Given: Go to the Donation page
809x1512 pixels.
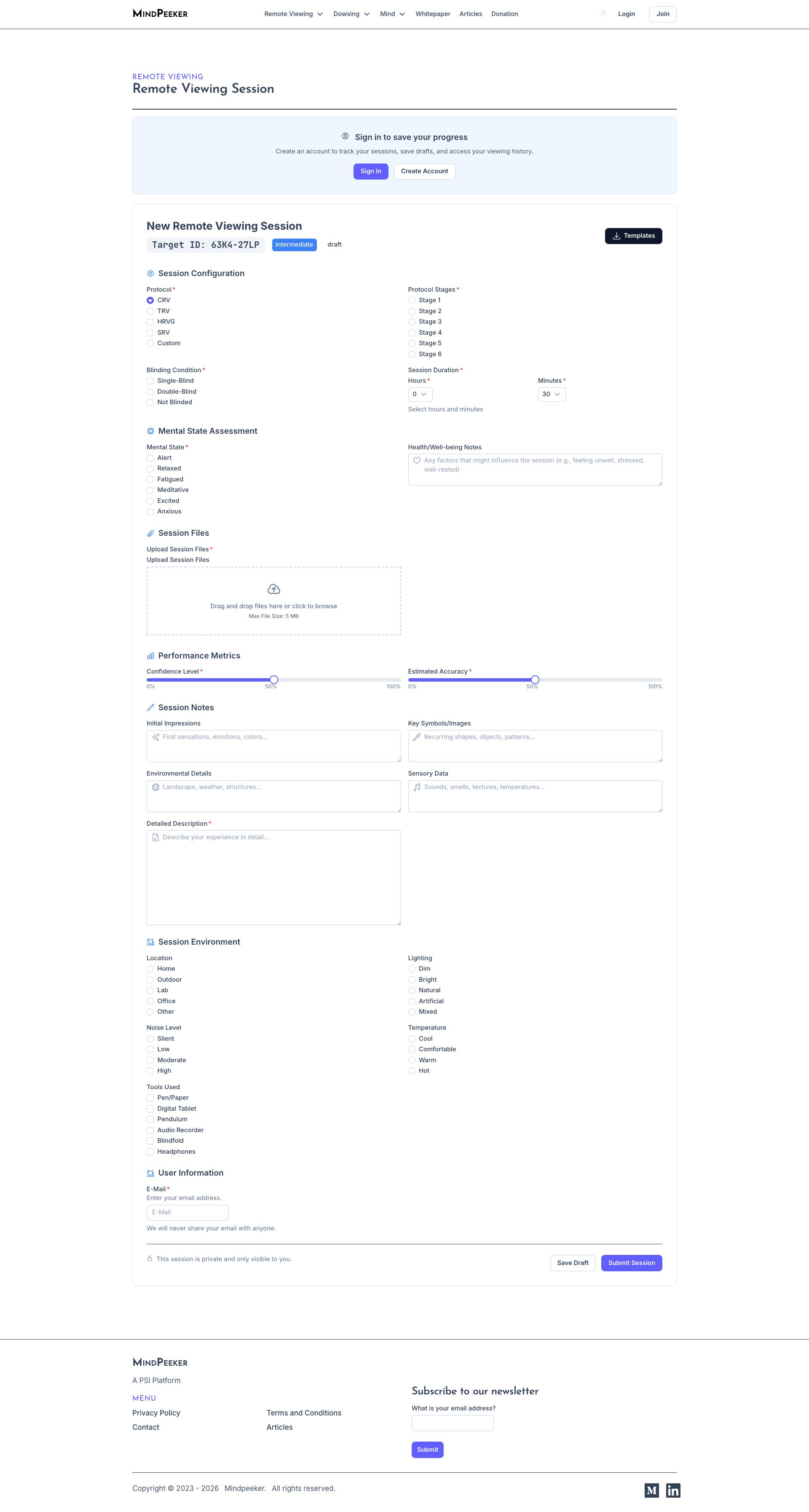Looking at the screenshot, I should 504,14.
